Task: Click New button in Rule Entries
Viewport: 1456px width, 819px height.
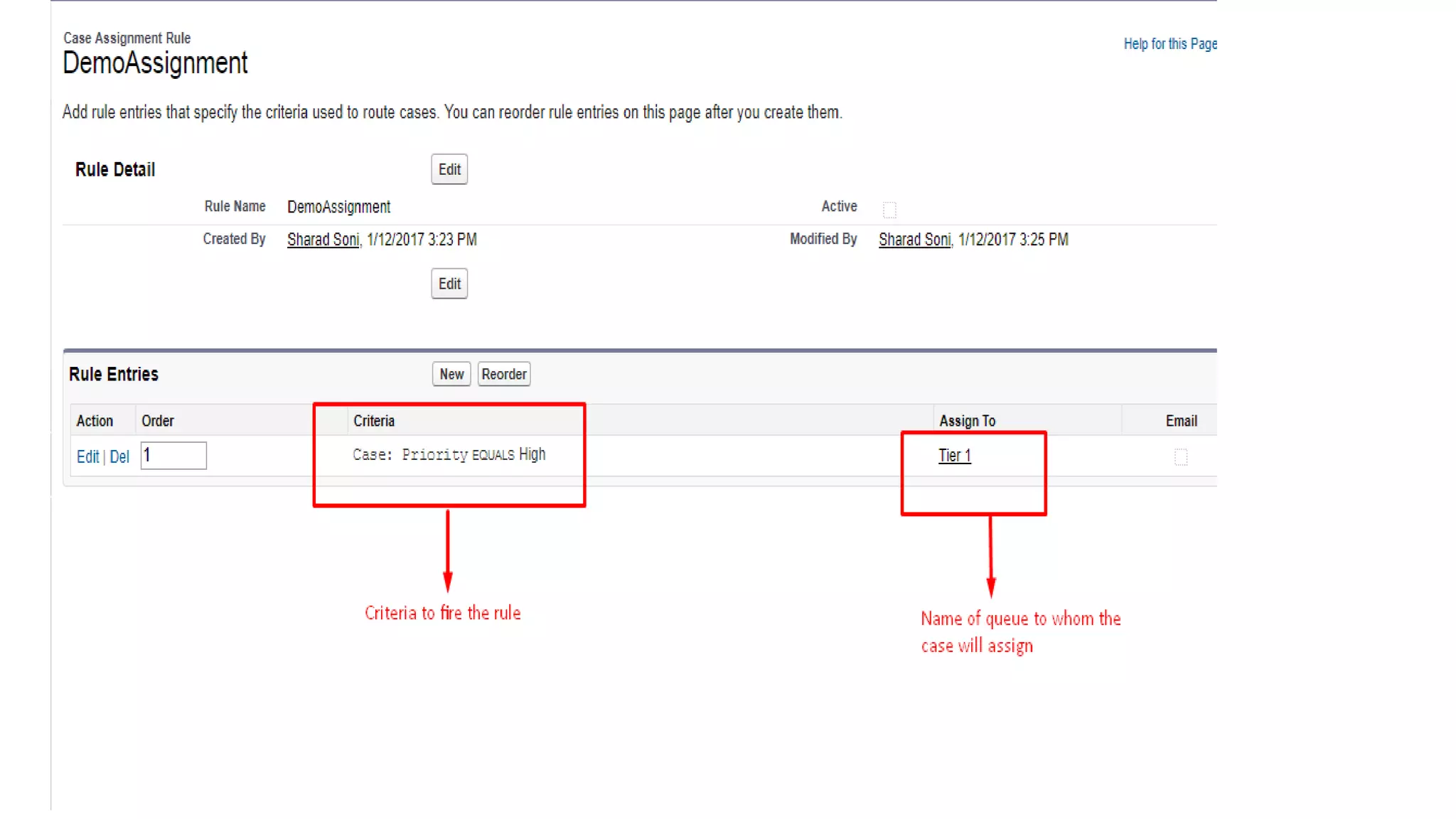Action: (451, 374)
